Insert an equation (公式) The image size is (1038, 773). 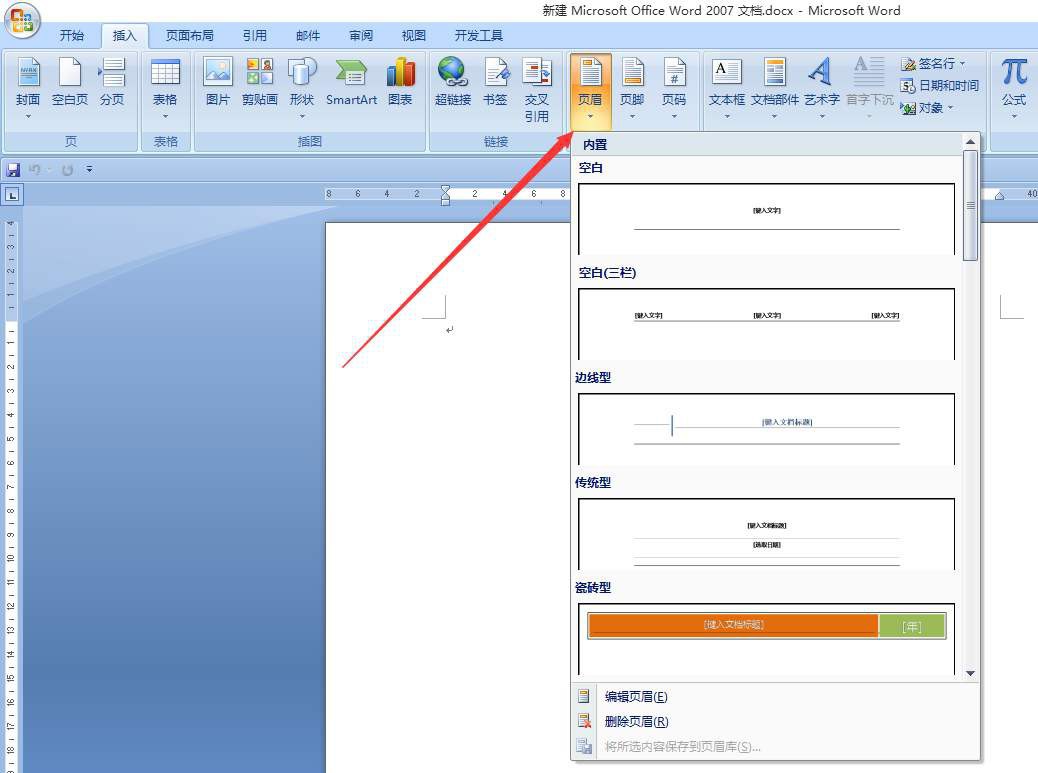click(1014, 89)
